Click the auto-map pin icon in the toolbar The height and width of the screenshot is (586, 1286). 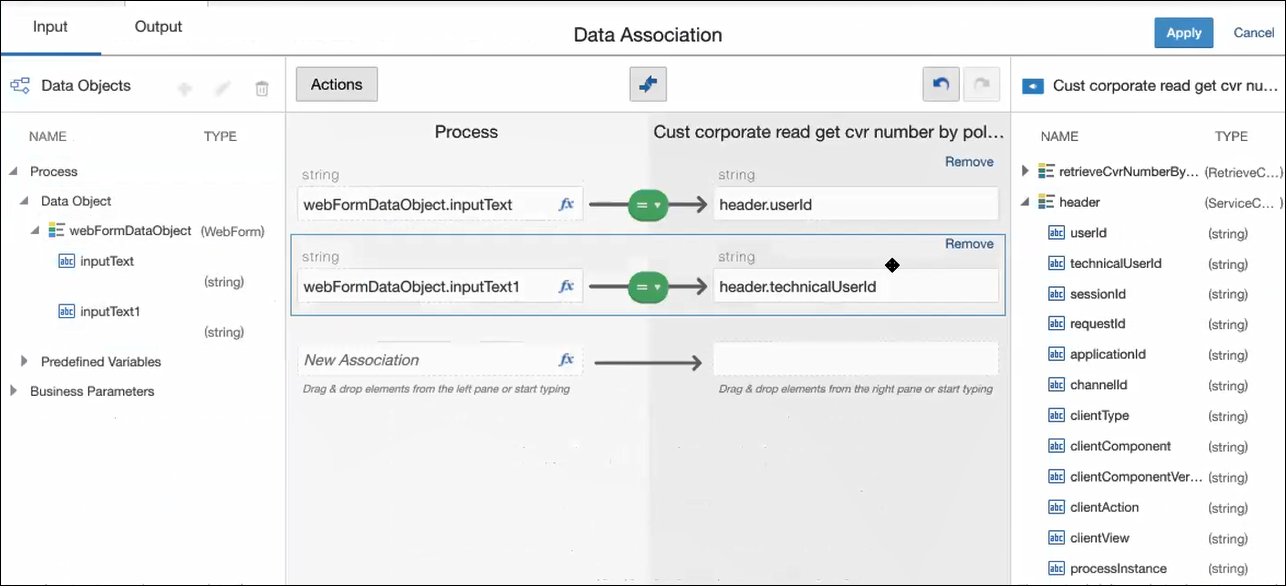pyautogui.click(x=648, y=85)
